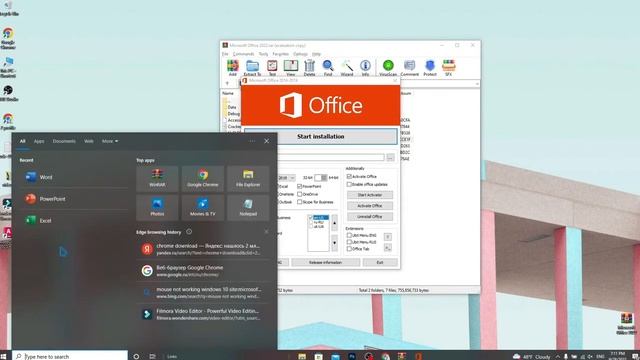Select the Microsoft Office archive on desktop
640x360 pixels.
click(x=626, y=324)
